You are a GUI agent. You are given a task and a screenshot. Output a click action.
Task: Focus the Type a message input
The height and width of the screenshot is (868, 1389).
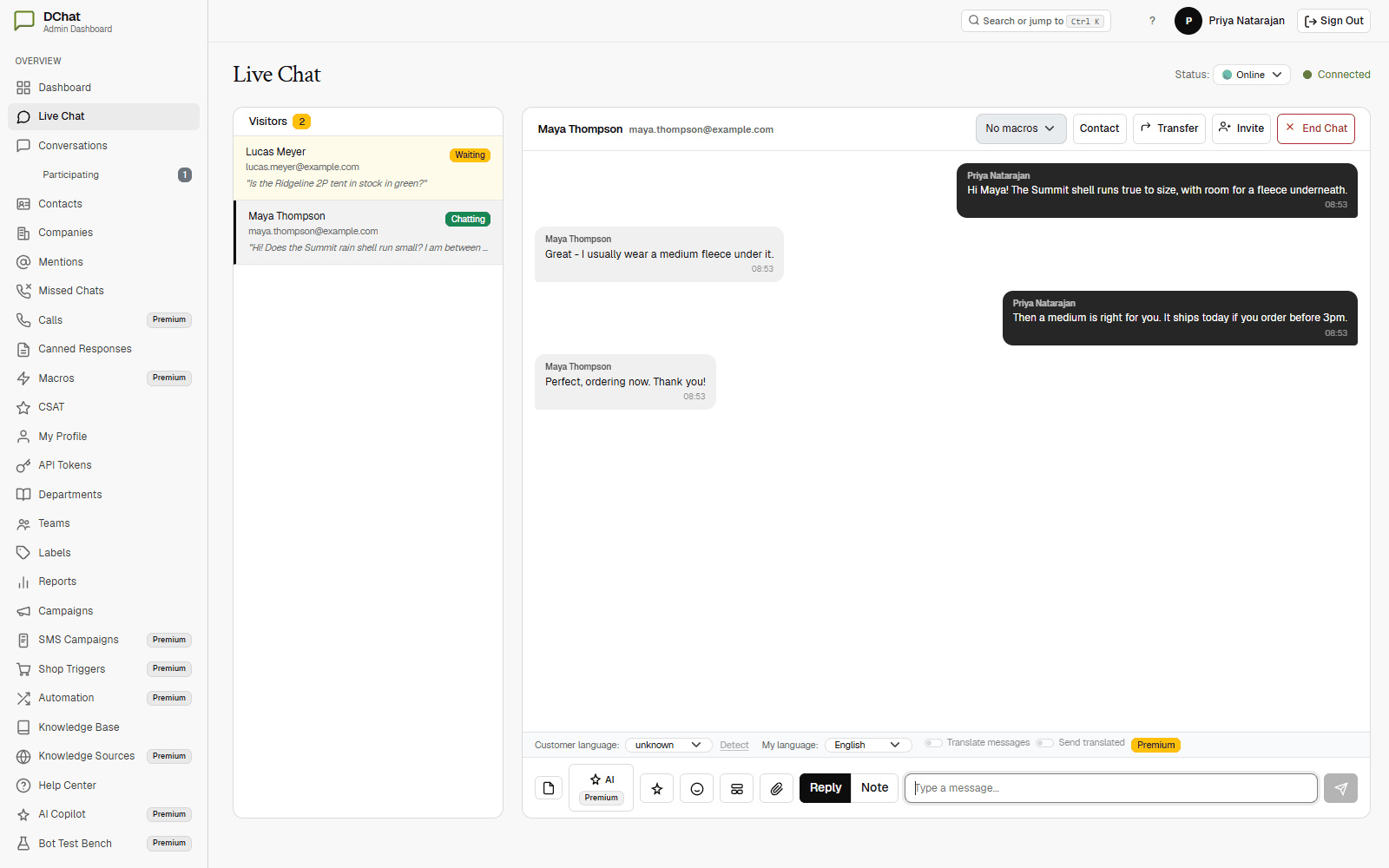point(1111,788)
